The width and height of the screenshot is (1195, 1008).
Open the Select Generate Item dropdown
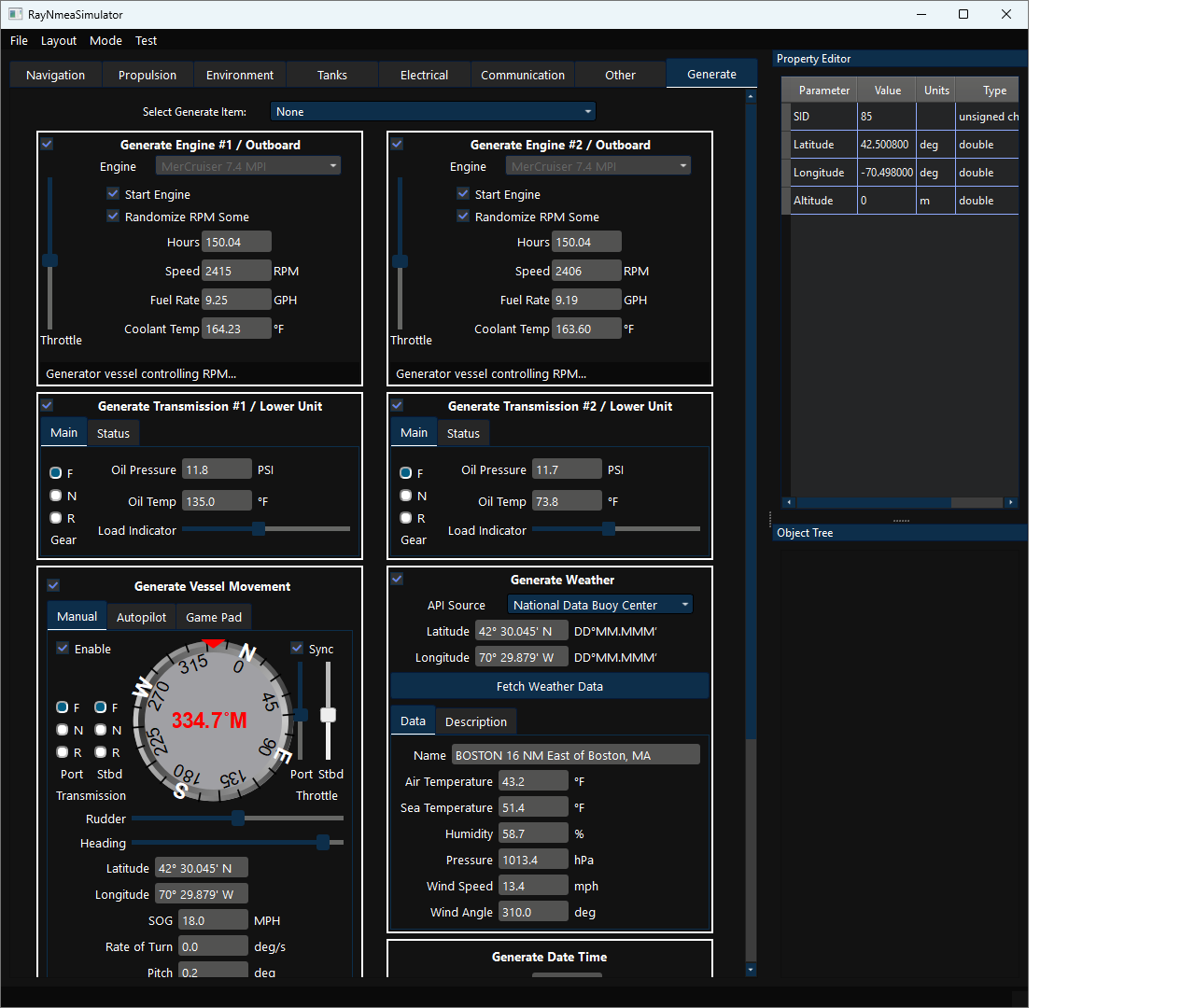pyautogui.click(x=432, y=111)
